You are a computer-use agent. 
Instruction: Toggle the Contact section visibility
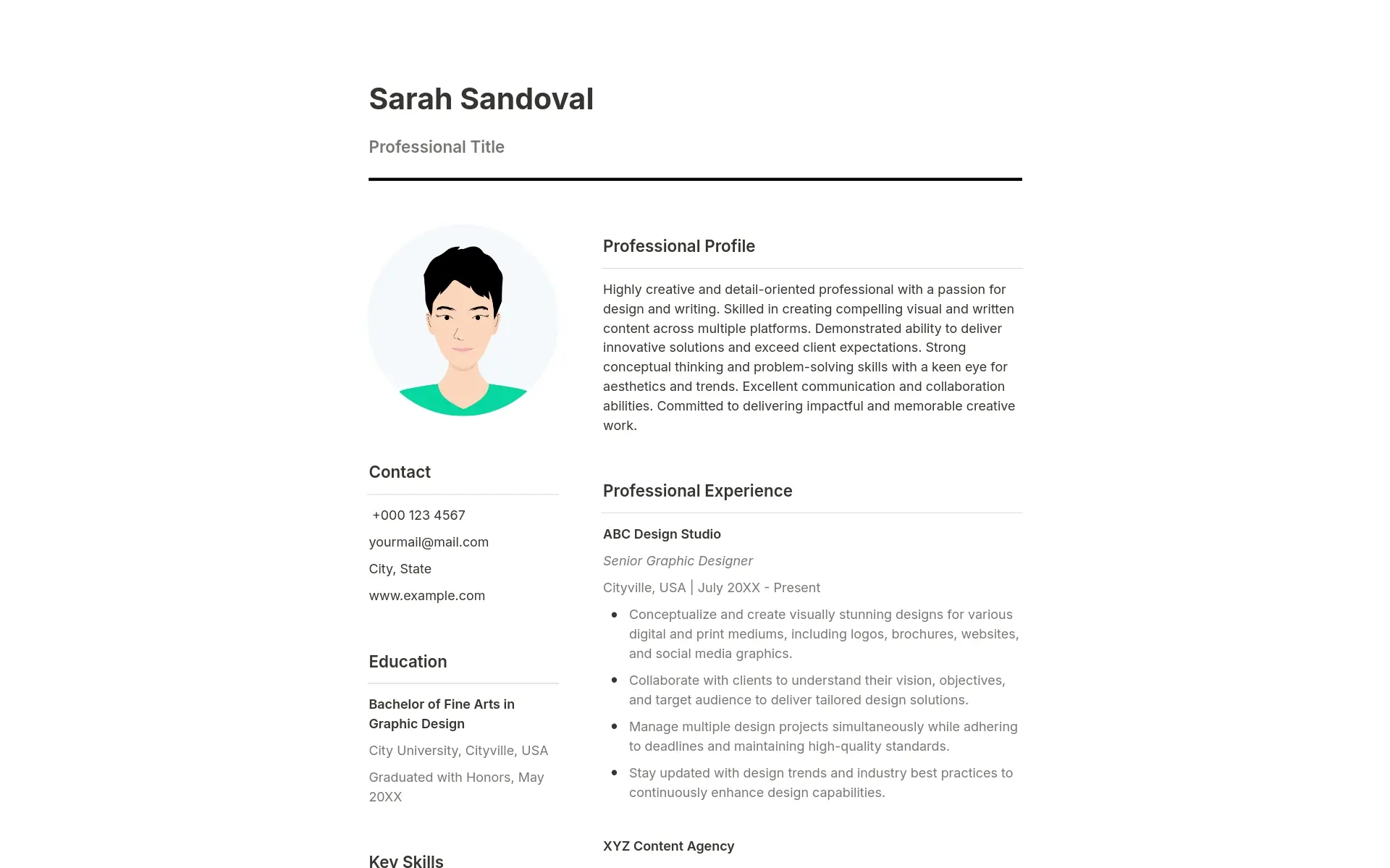coord(399,471)
